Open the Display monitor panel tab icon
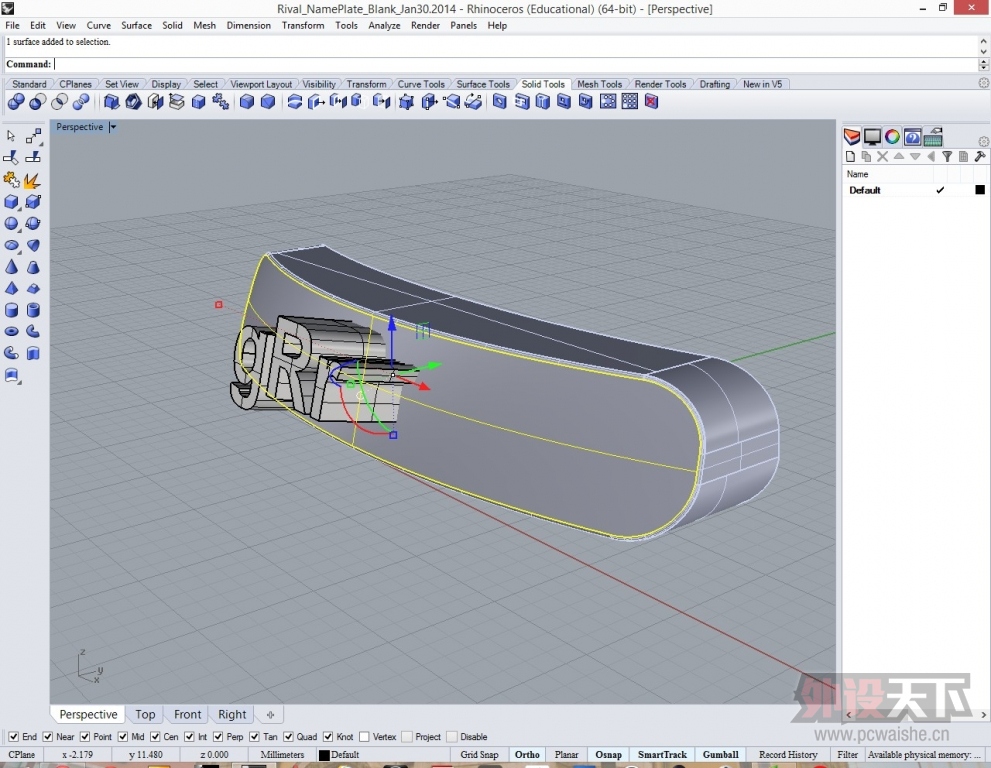 click(x=872, y=137)
